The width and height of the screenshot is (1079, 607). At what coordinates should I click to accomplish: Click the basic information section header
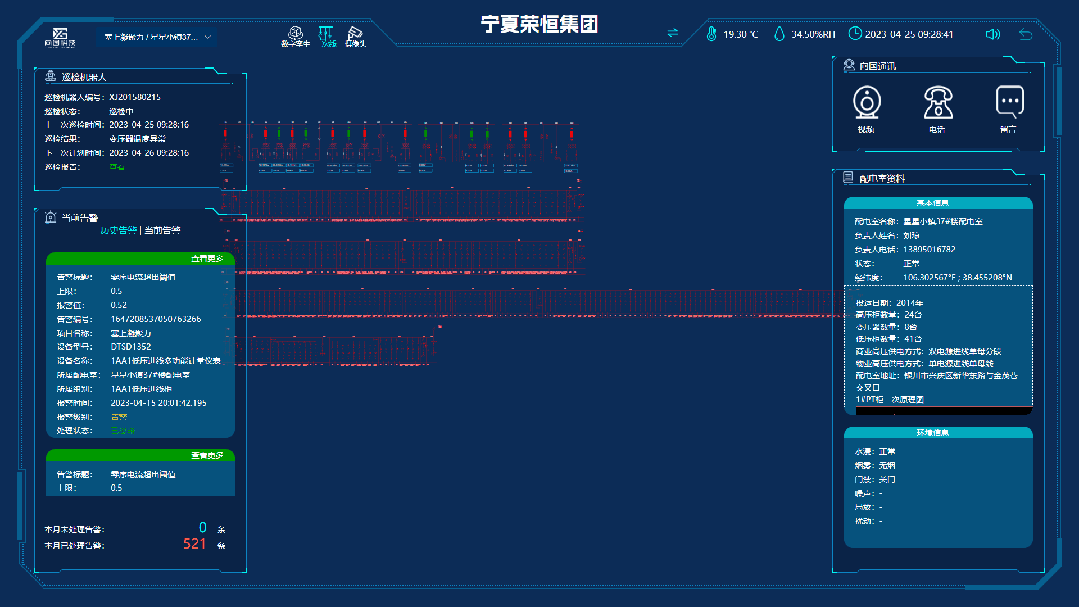[x=938, y=203]
